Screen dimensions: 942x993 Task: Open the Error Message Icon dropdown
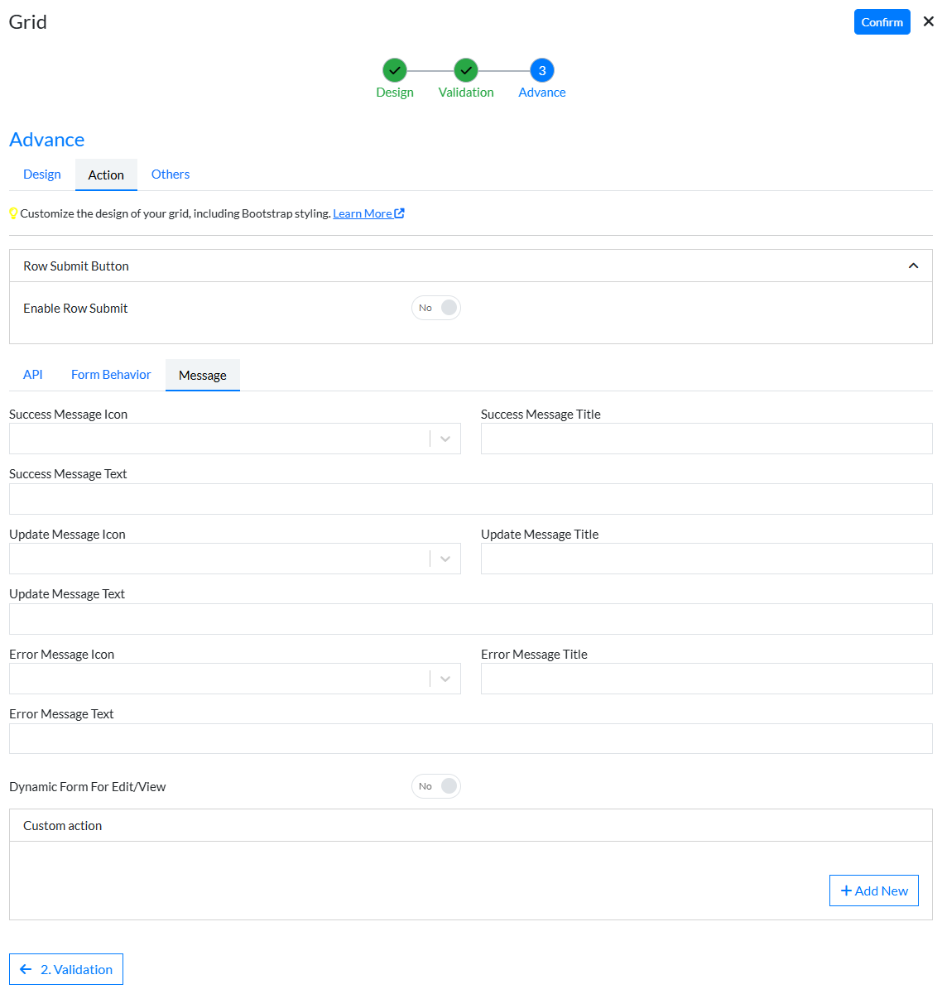pyautogui.click(x=445, y=678)
